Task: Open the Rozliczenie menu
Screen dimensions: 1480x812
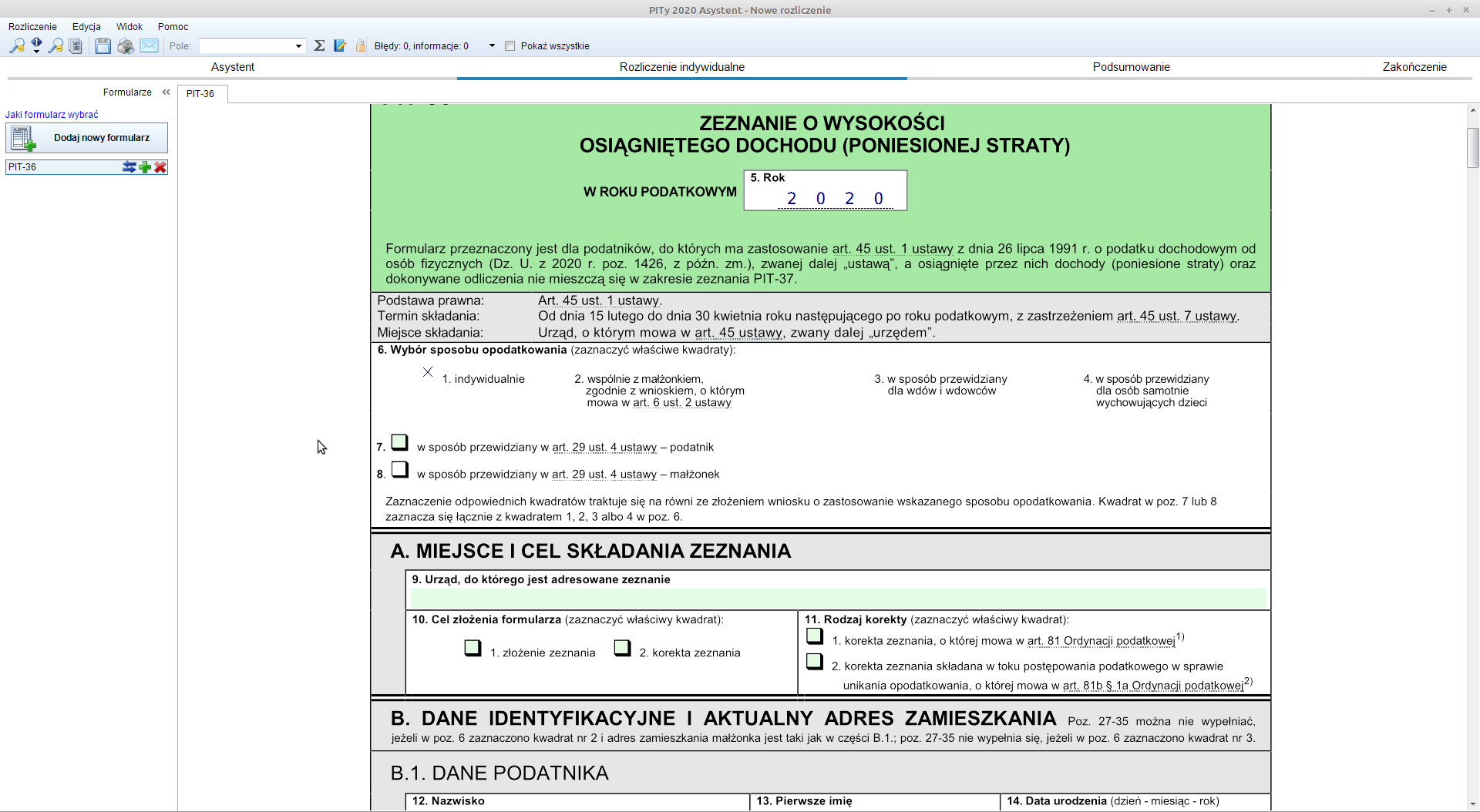Action: [32, 27]
